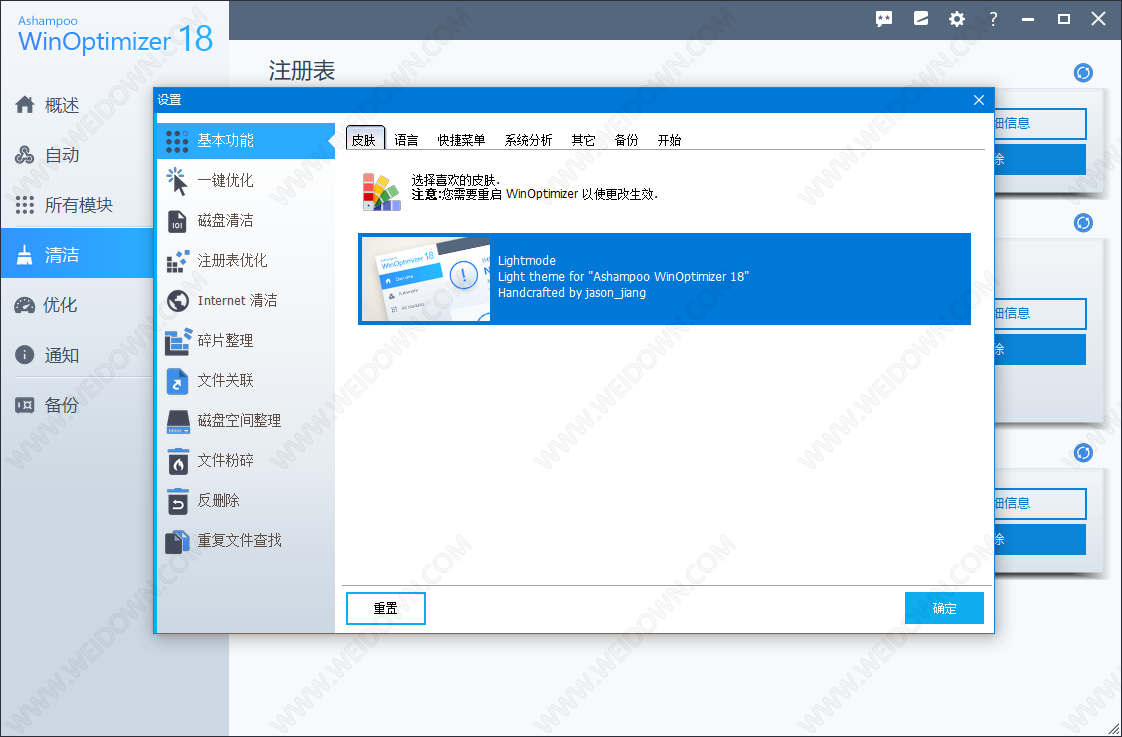
Task: Click the grid icon beside 所有模块
Action: tap(25, 205)
